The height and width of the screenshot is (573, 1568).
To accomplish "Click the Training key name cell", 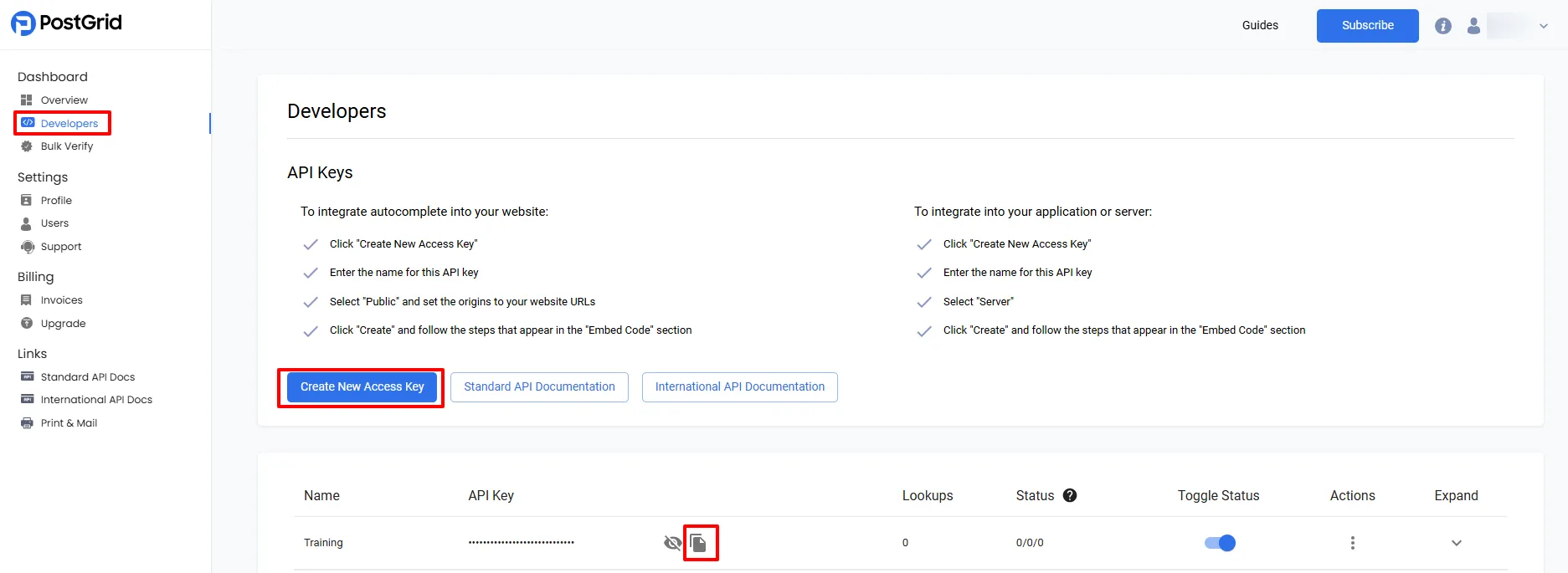I will click(323, 543).
